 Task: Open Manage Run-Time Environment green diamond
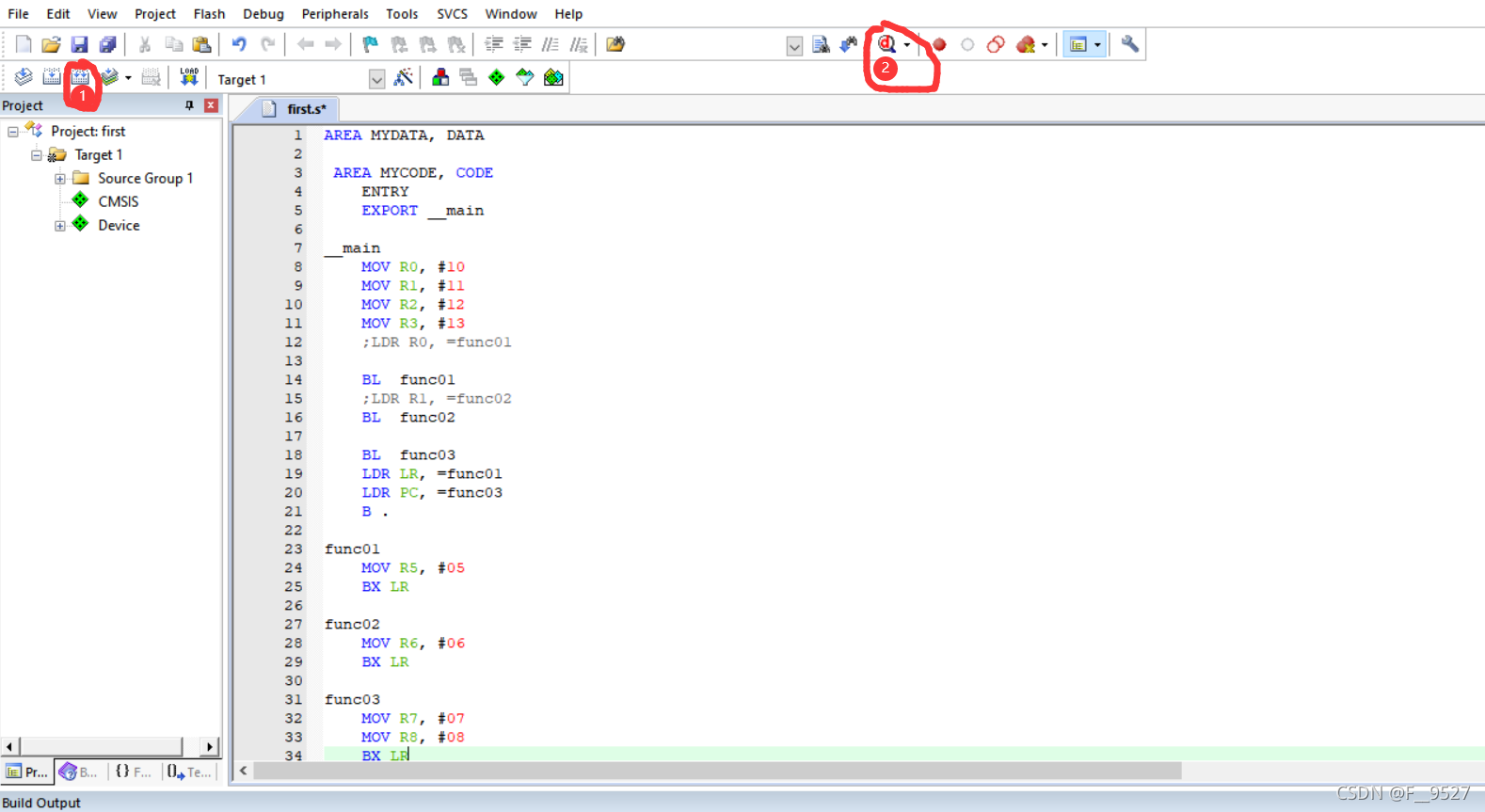pyautogui.click(x=497, y=77)
